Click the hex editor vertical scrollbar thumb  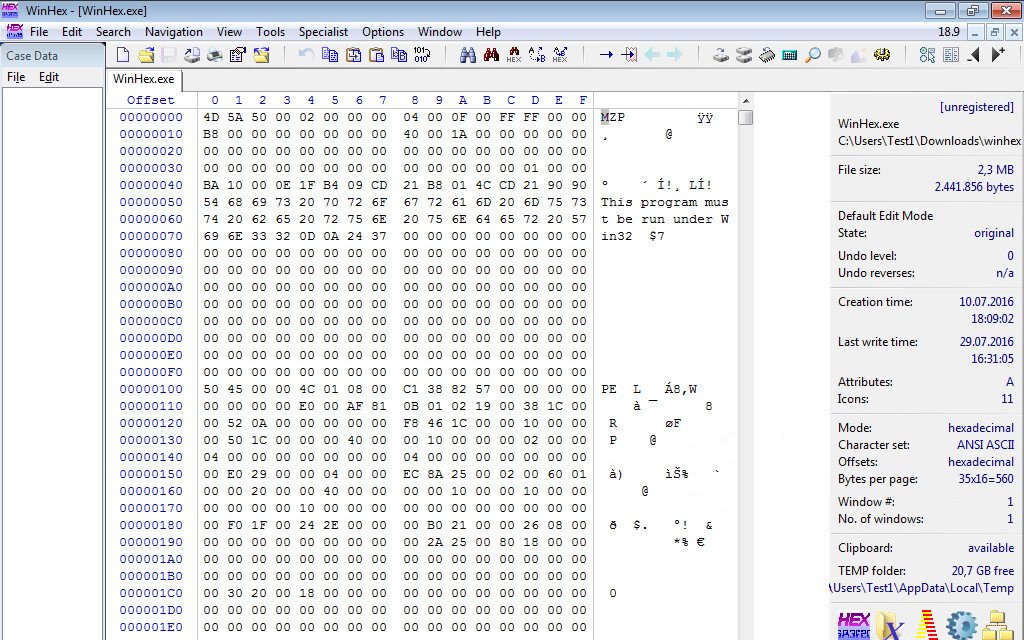pos(745,117)
